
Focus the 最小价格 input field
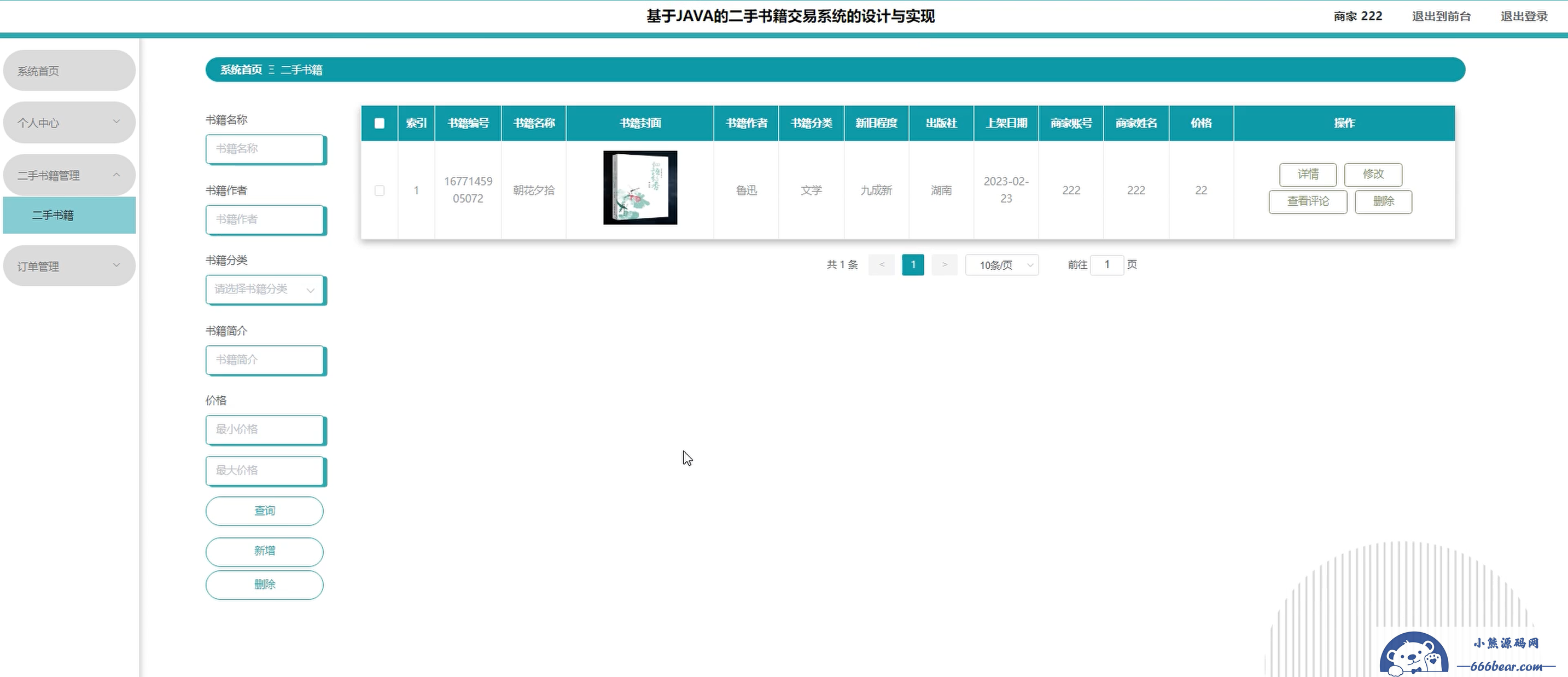tap(265, 430)
